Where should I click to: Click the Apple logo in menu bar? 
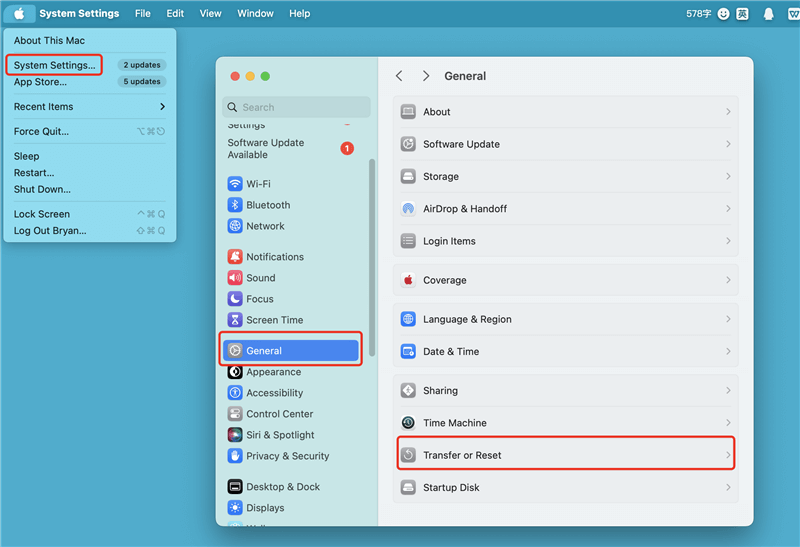pos(19,14)
